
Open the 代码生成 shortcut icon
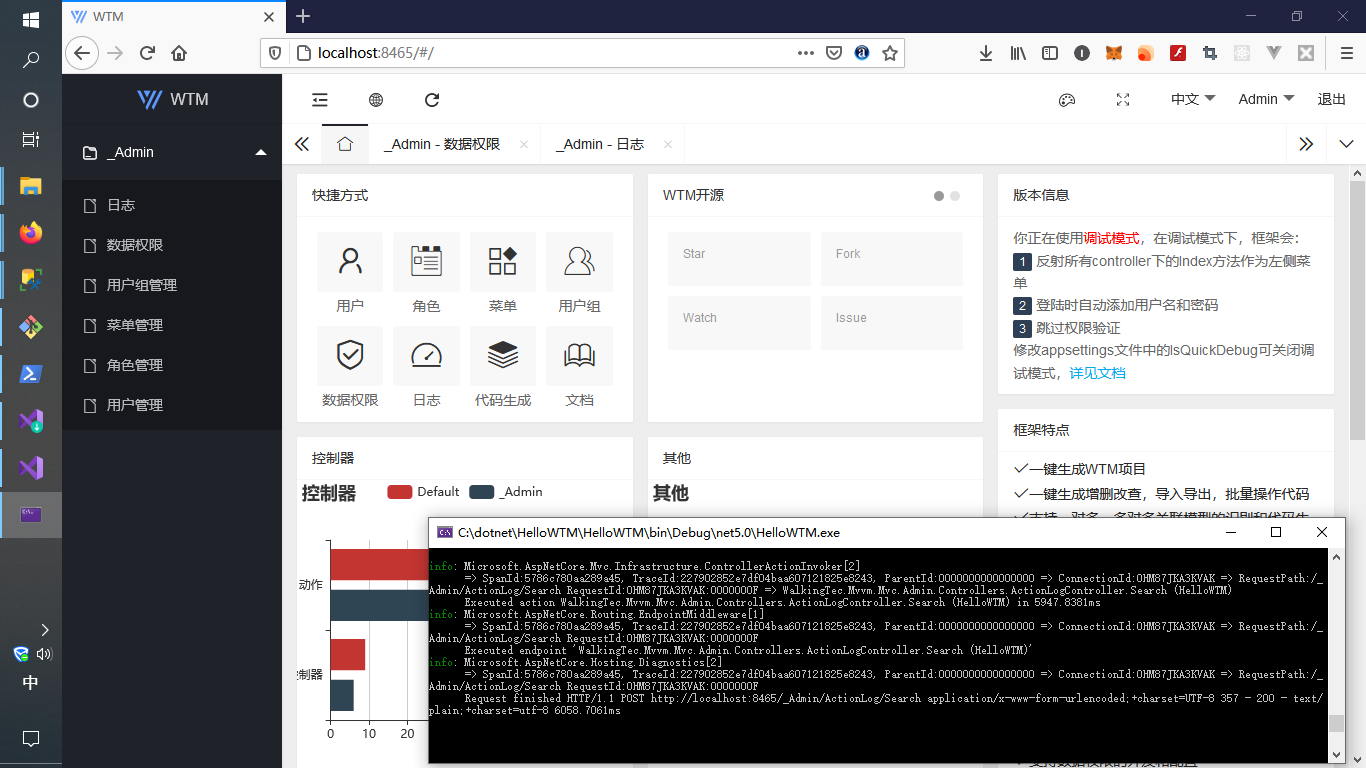click(x=502, y=356)
